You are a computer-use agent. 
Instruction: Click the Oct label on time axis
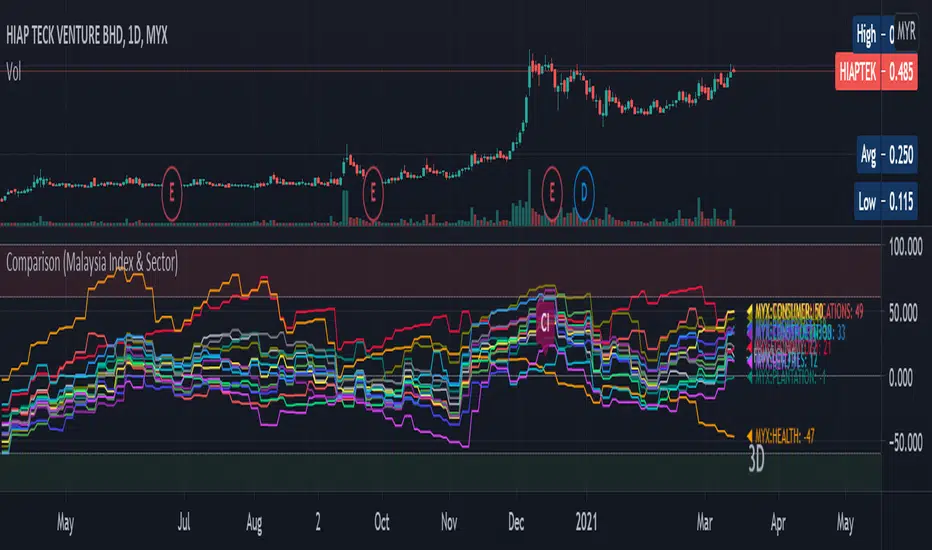382,523
